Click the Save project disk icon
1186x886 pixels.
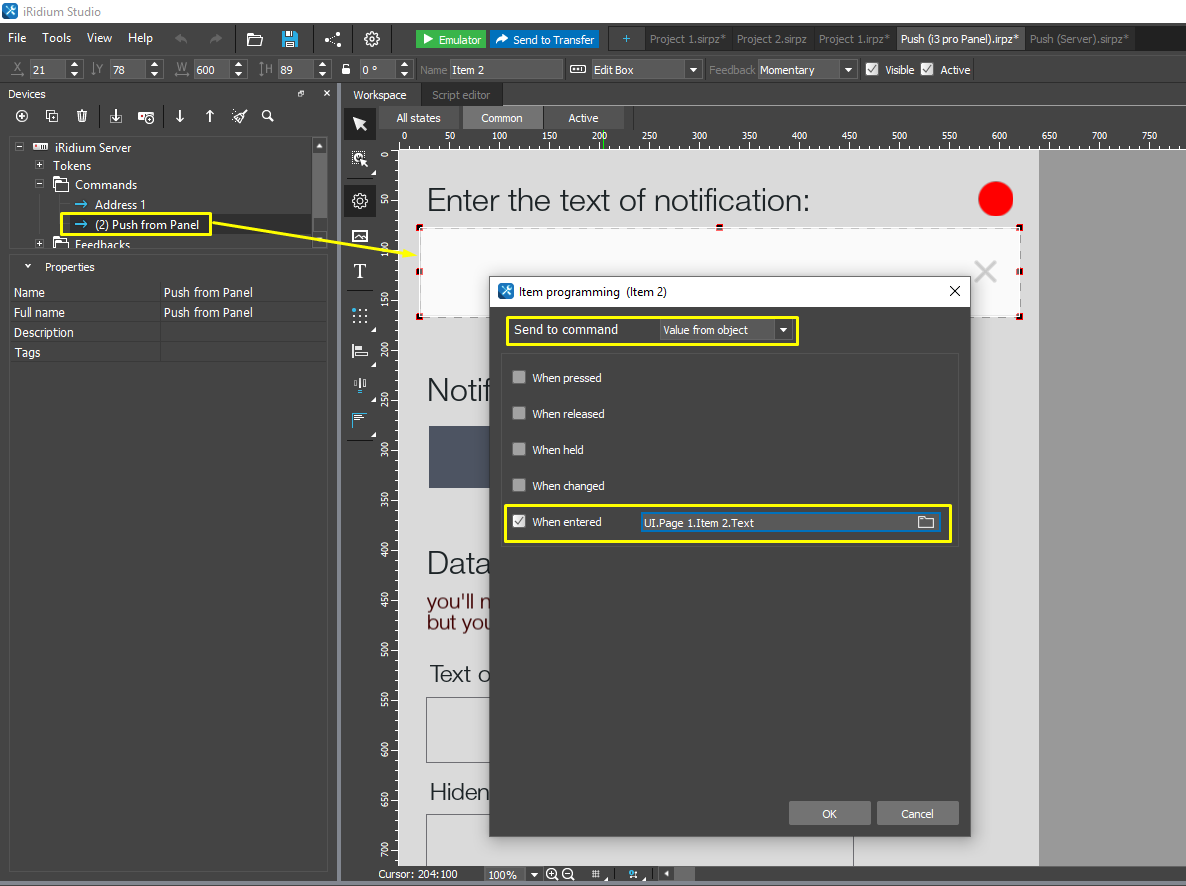pos(290,39)
